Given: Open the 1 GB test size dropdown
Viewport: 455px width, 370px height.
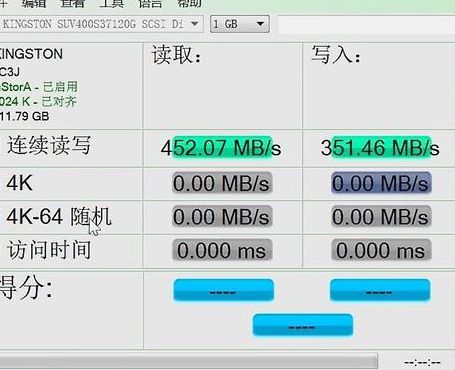Looking at the screenshot, I should point(240,24).
